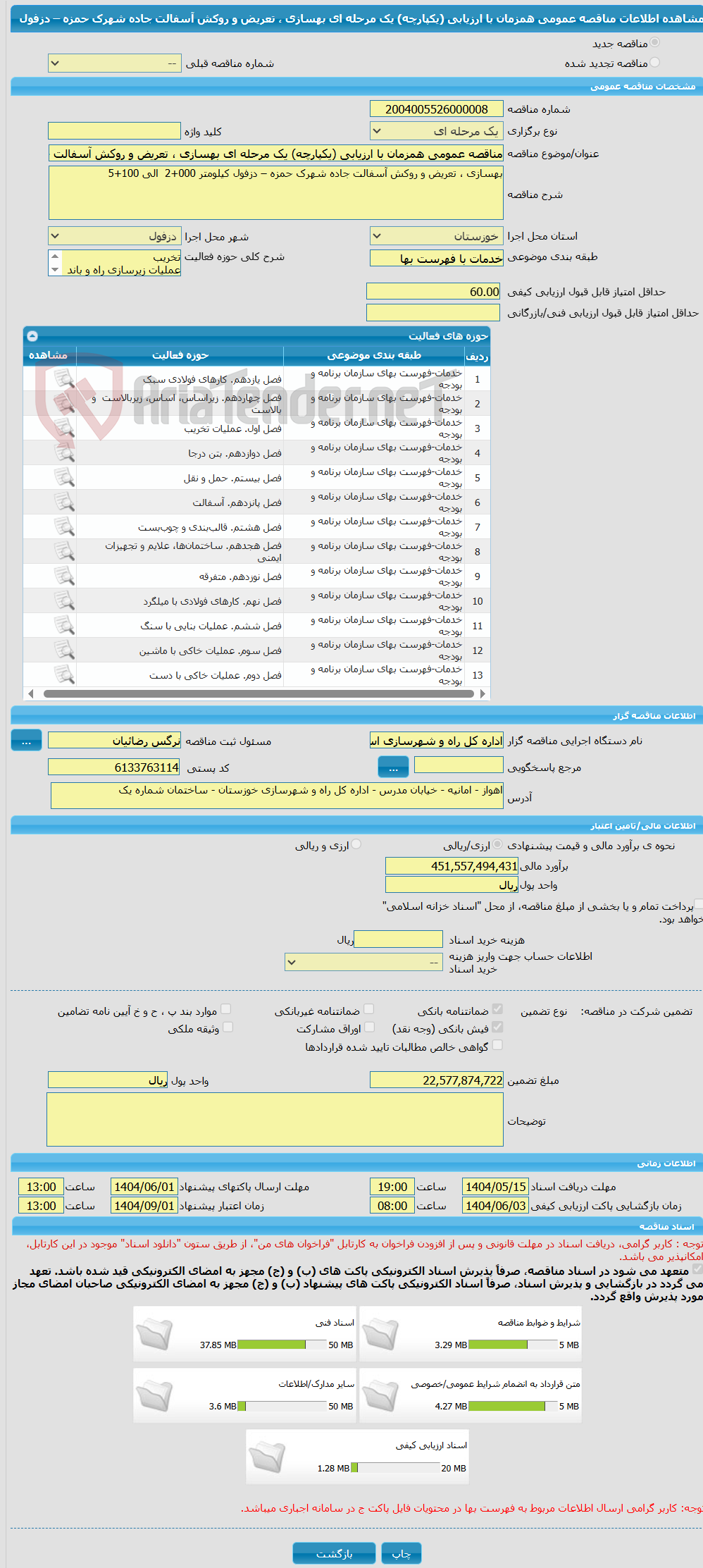This screenshot has height=1568, width=703.
Task: Click horizontal scrollbar of activity table
Action: tap(259, 693)
